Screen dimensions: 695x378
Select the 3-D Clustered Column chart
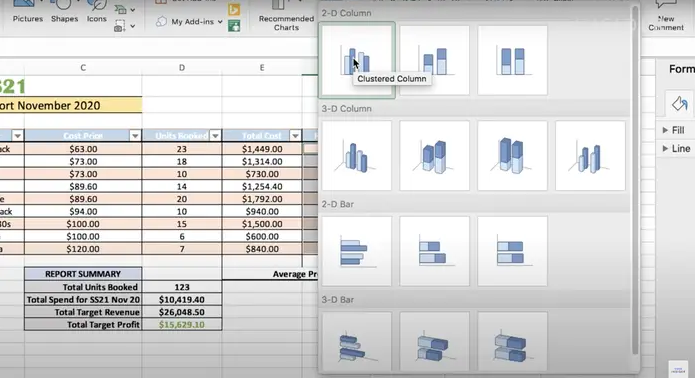(357, 156)
